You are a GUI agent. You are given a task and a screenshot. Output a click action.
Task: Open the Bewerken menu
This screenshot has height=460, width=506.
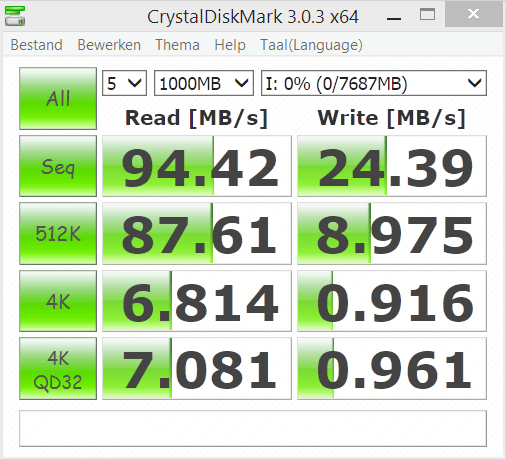(x=109, y=45)
